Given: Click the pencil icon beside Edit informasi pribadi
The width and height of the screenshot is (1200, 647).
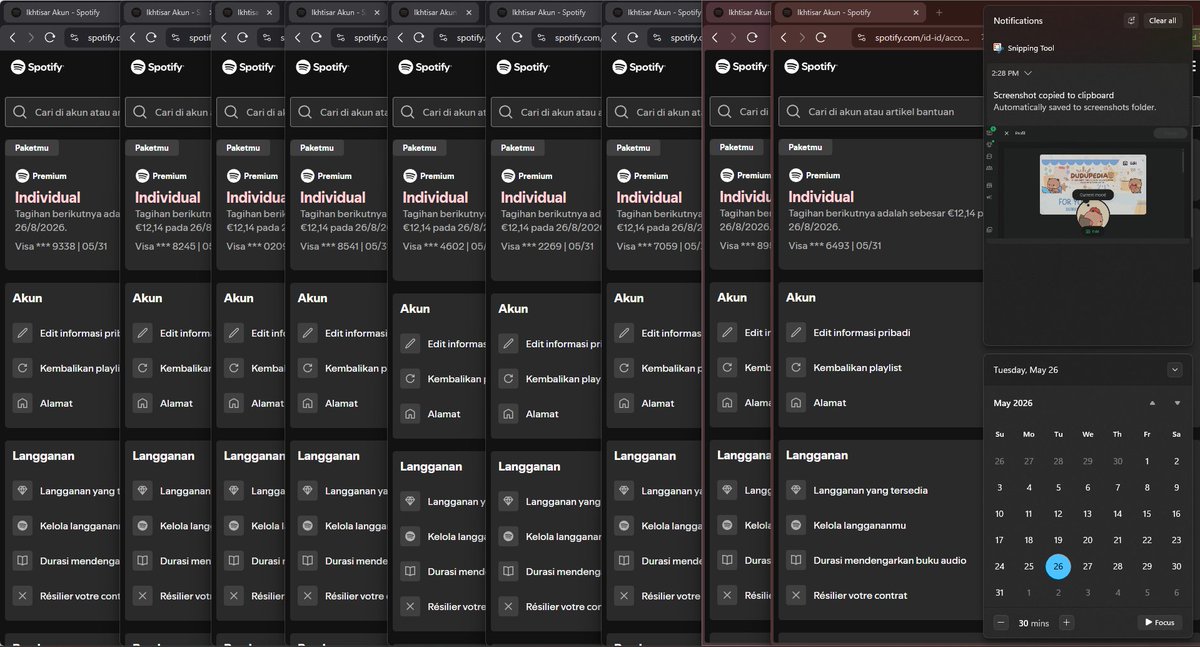Looking at the screenshot, I should (x=796, y=333).
